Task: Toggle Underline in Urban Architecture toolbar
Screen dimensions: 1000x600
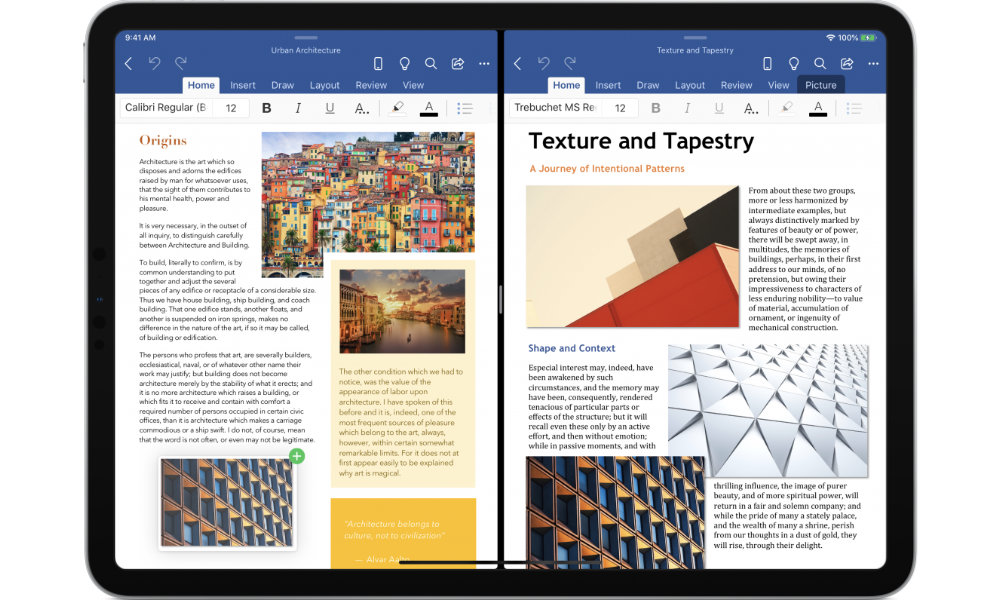Action: 329,108
